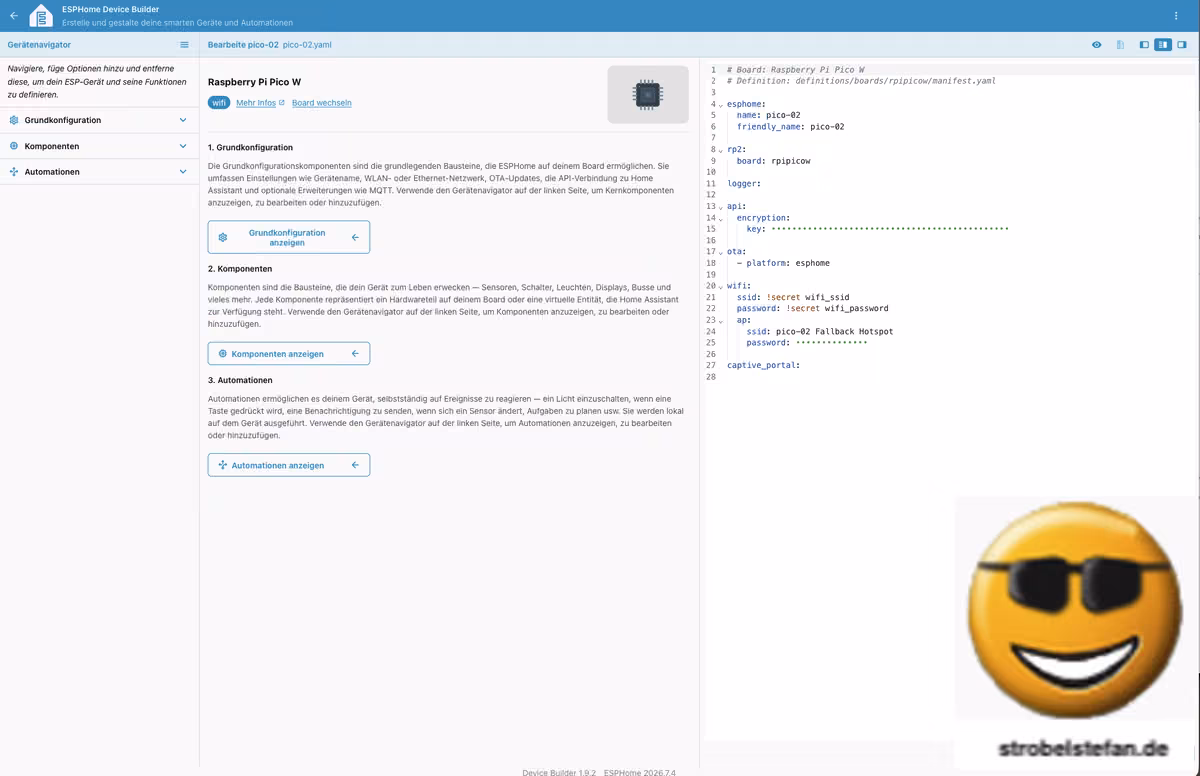Click sparkle icon on Automationen anzeigen button

223,465
